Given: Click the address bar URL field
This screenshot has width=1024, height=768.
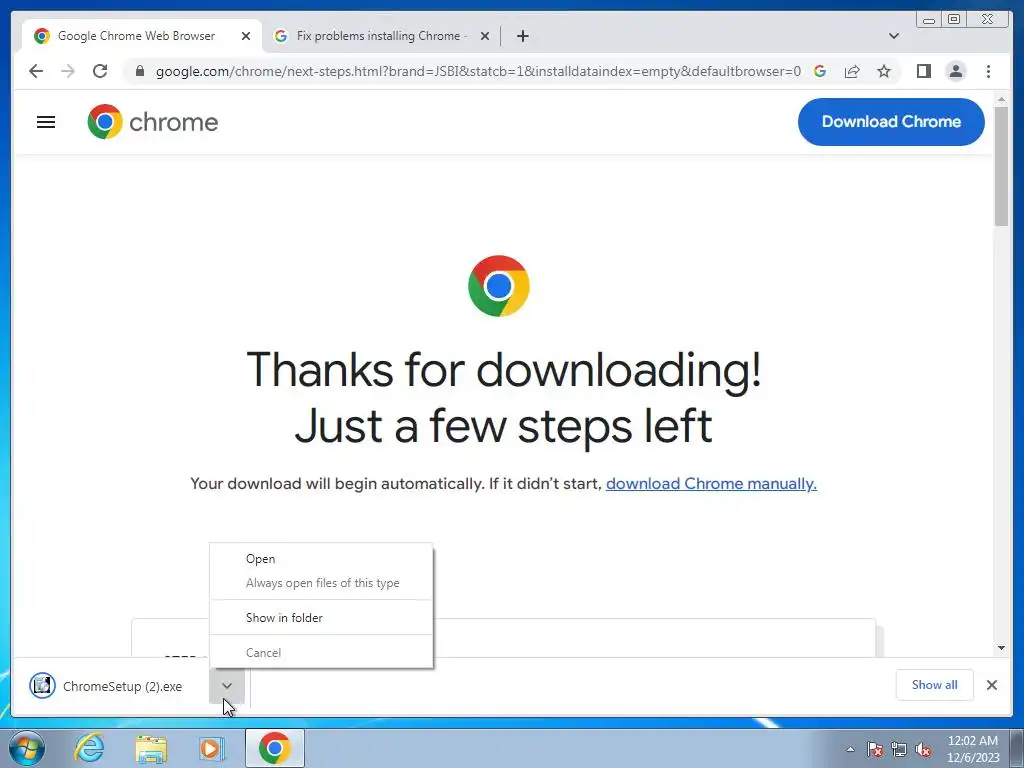Looking at the screenshot, I should pos(478,71).
